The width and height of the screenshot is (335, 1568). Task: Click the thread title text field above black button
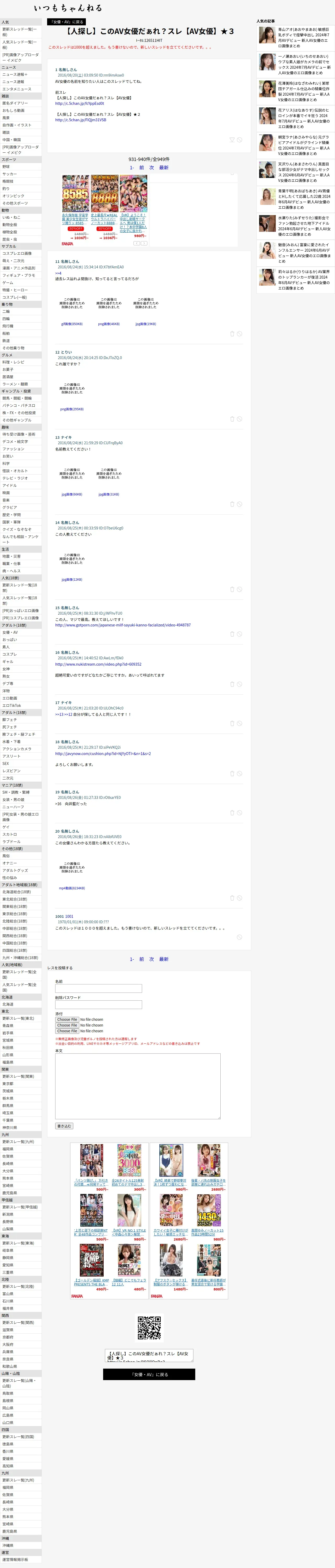(149, 1356)
